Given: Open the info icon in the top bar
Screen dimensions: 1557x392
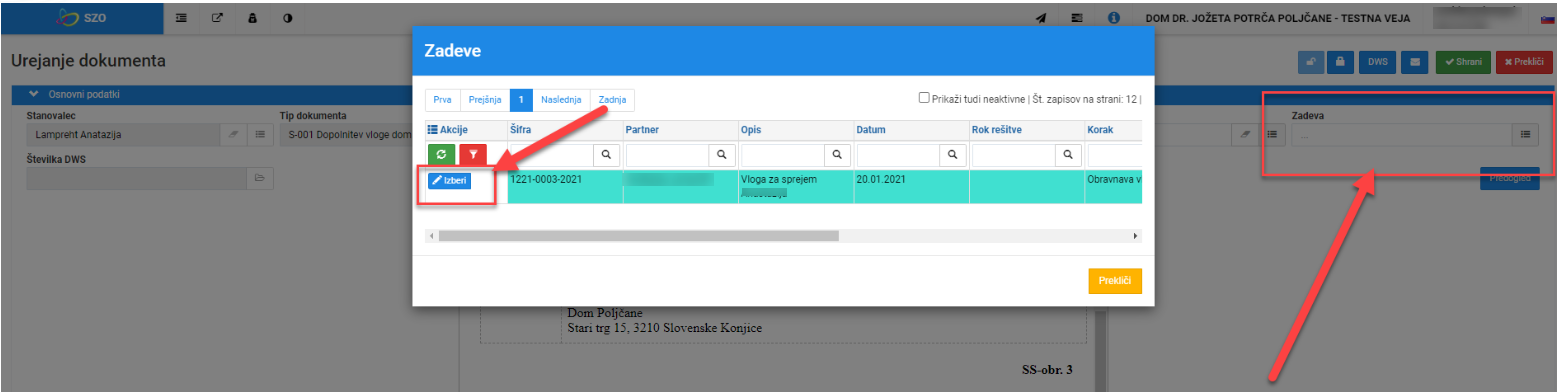Looking at the screenshot, I should [x=1114, y=18].
